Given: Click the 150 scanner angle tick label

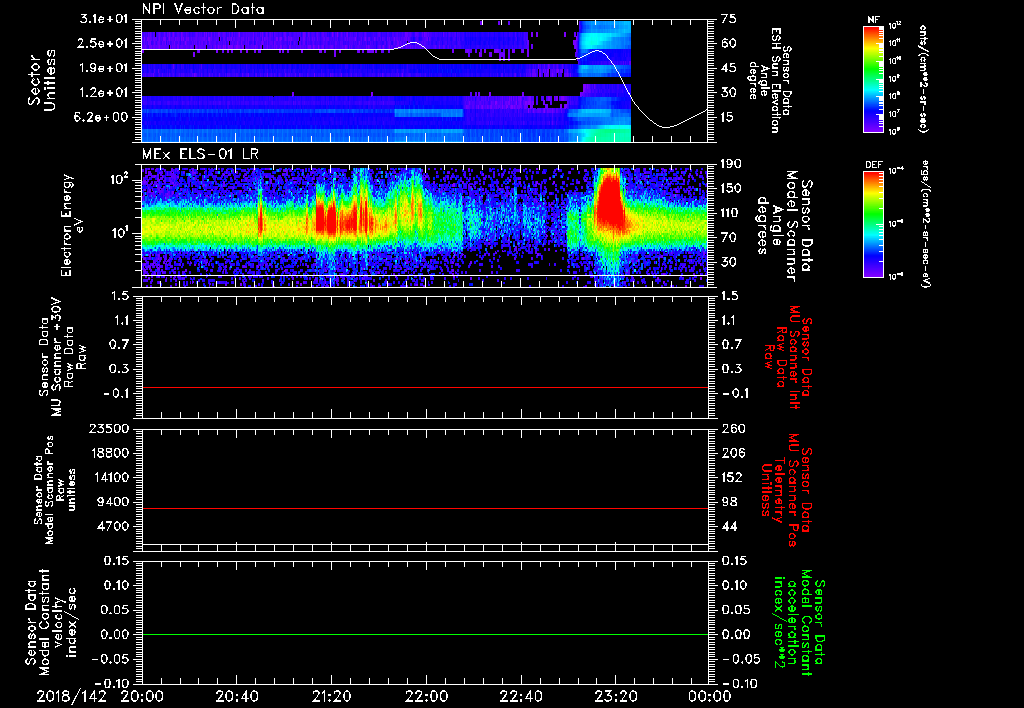Looking at the screenshot, I should tap(731, 188).
